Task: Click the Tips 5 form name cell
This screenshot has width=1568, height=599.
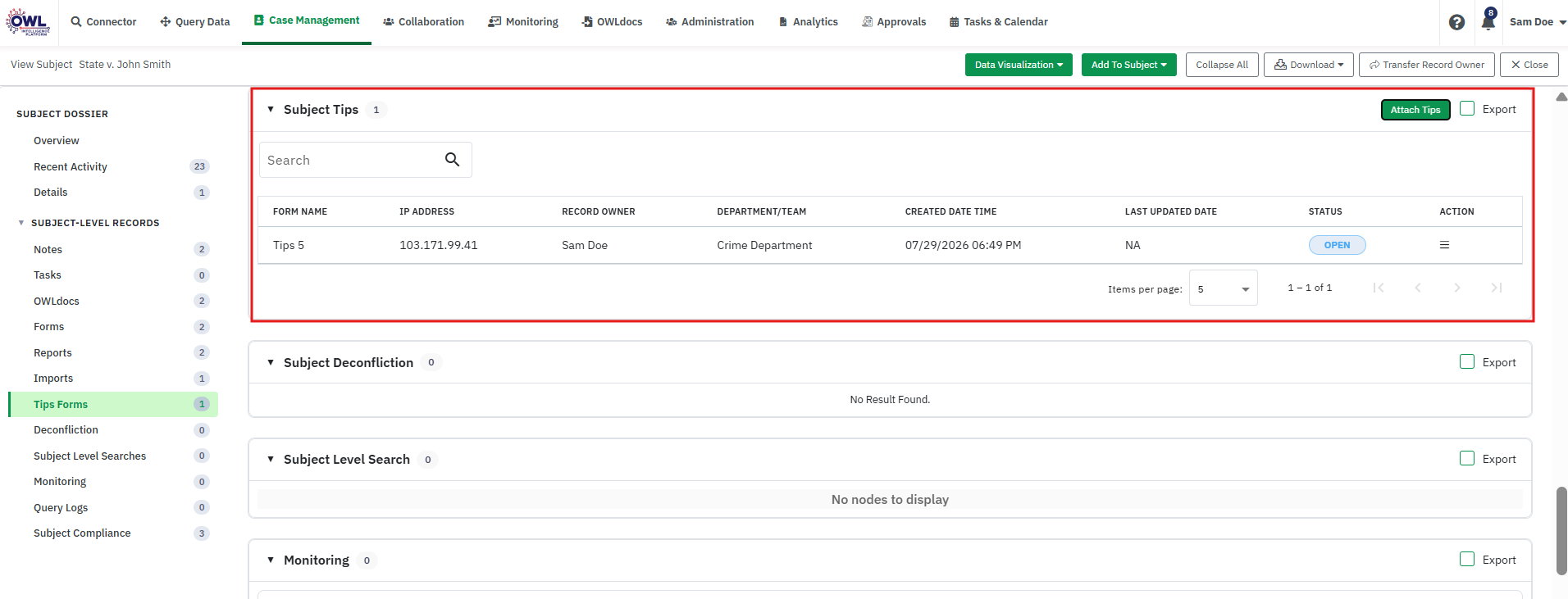Action: point(289,245)
